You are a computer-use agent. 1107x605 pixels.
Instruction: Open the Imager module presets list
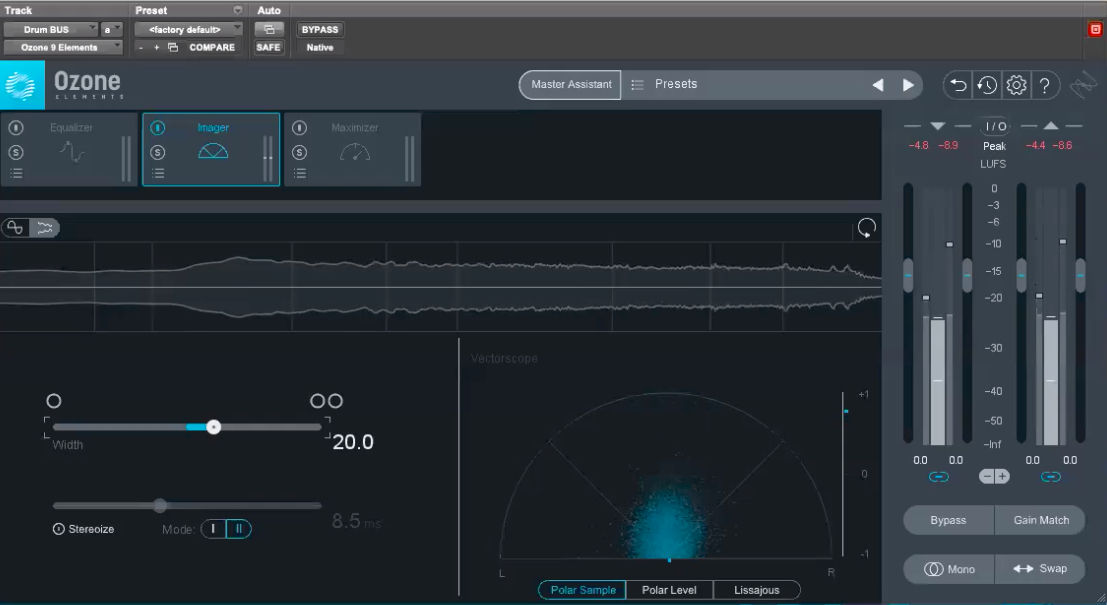pyautogui.click(x=157, y=173)
